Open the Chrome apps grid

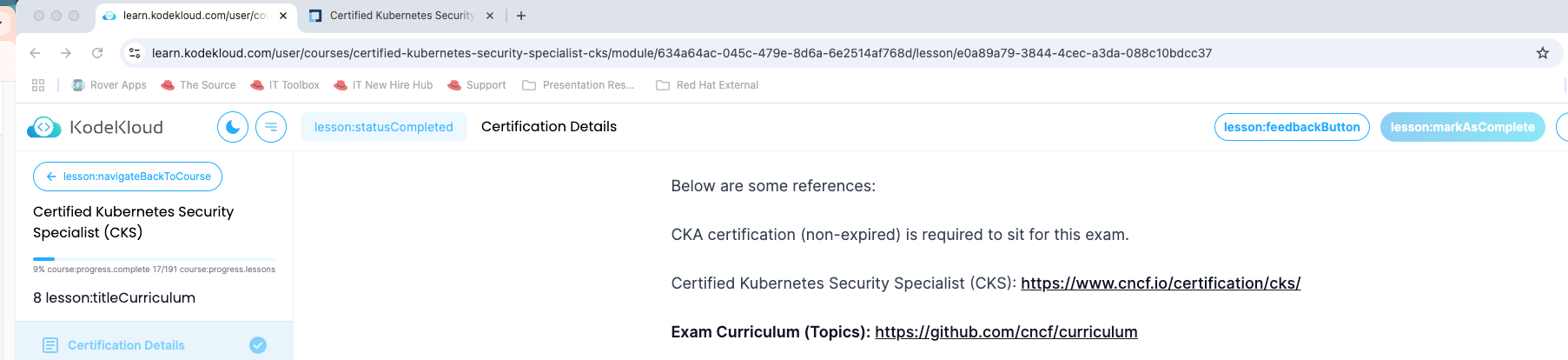[x=38, y=85]
